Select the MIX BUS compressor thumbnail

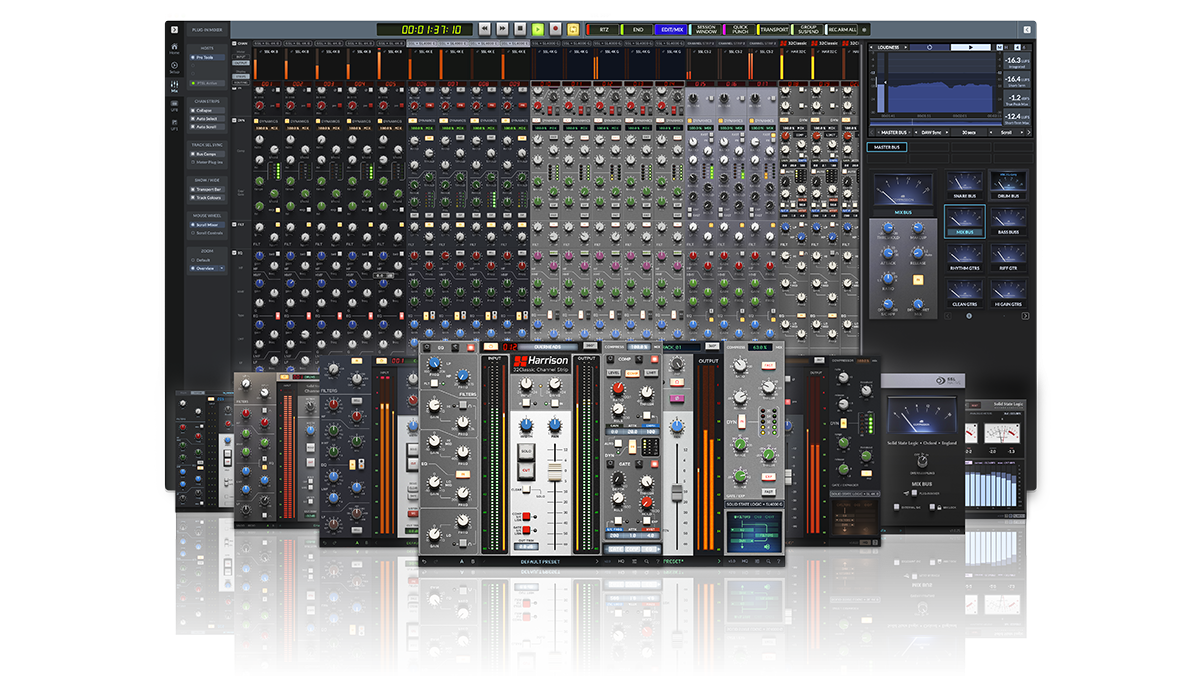click(x=965, y=221)
